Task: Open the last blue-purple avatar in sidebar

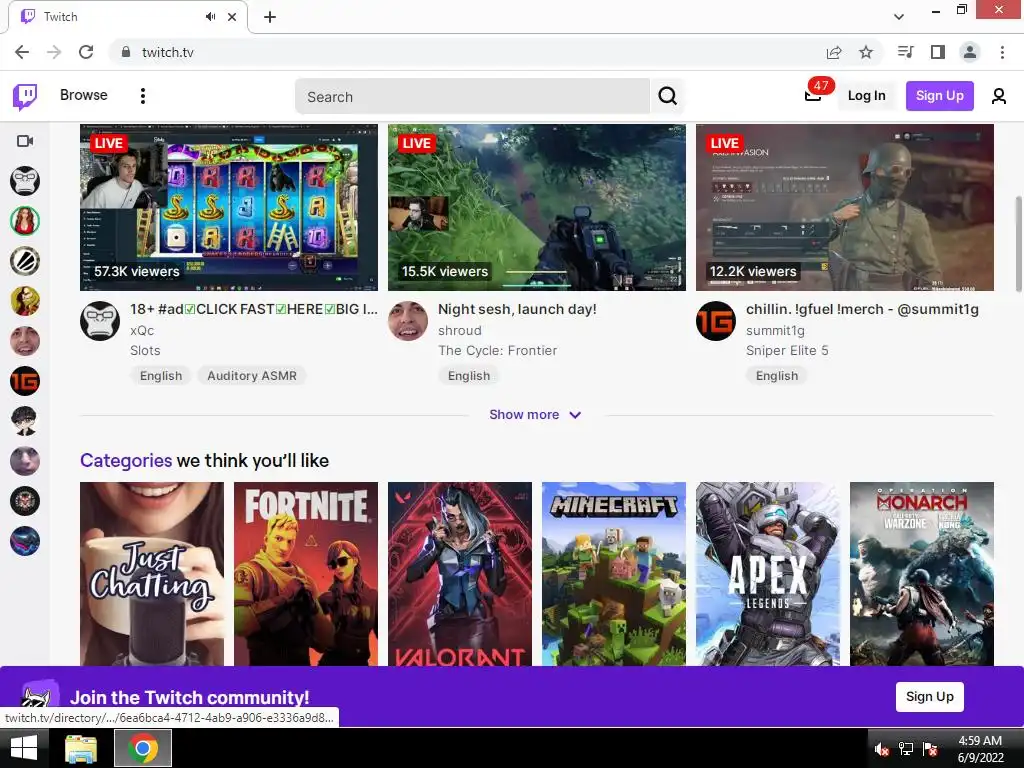Action: pos(25,541)
